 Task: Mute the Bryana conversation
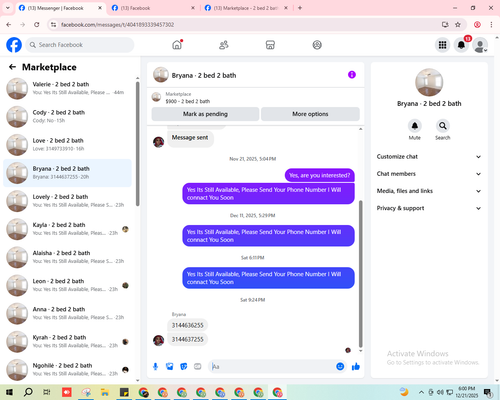[x=415, y=126]
